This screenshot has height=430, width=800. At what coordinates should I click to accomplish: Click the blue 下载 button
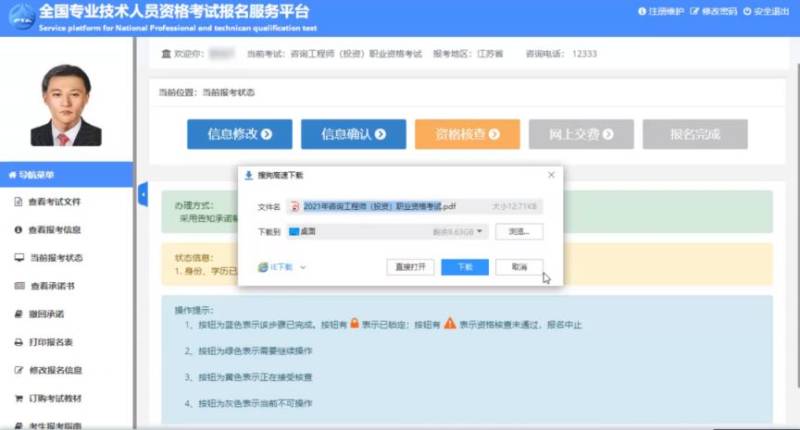[x=464, y=267]
